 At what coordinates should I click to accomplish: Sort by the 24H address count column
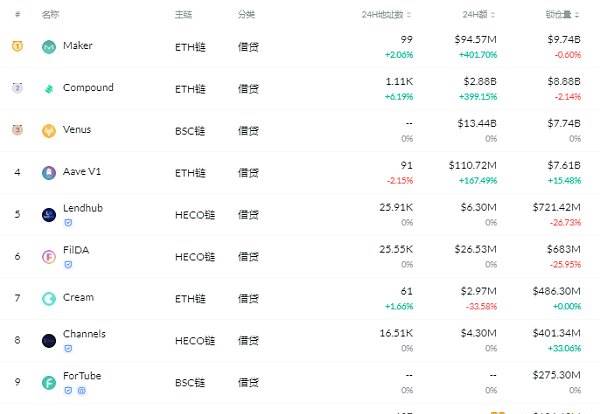[x=386, y=15]
